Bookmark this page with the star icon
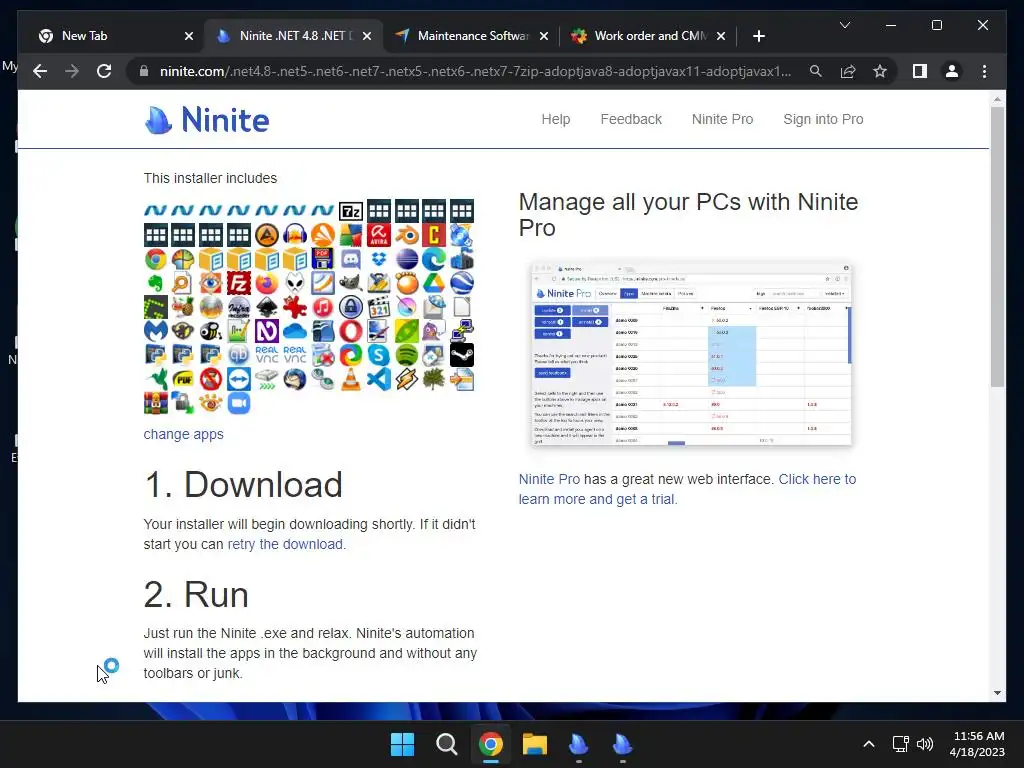This screenshot has height=768, width=1024. click(880, 71)
